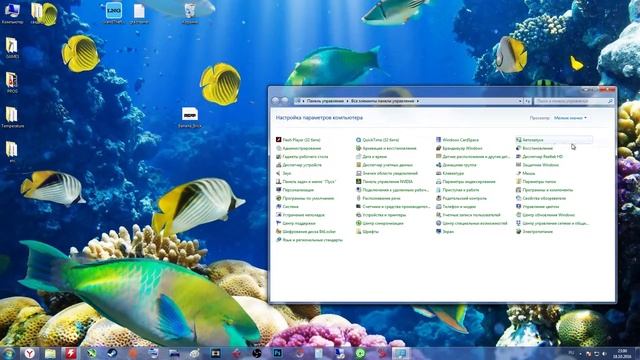640x360 pixels.
Task: Open Панель задач и меню "Пуск"
Action: [306, 182]
